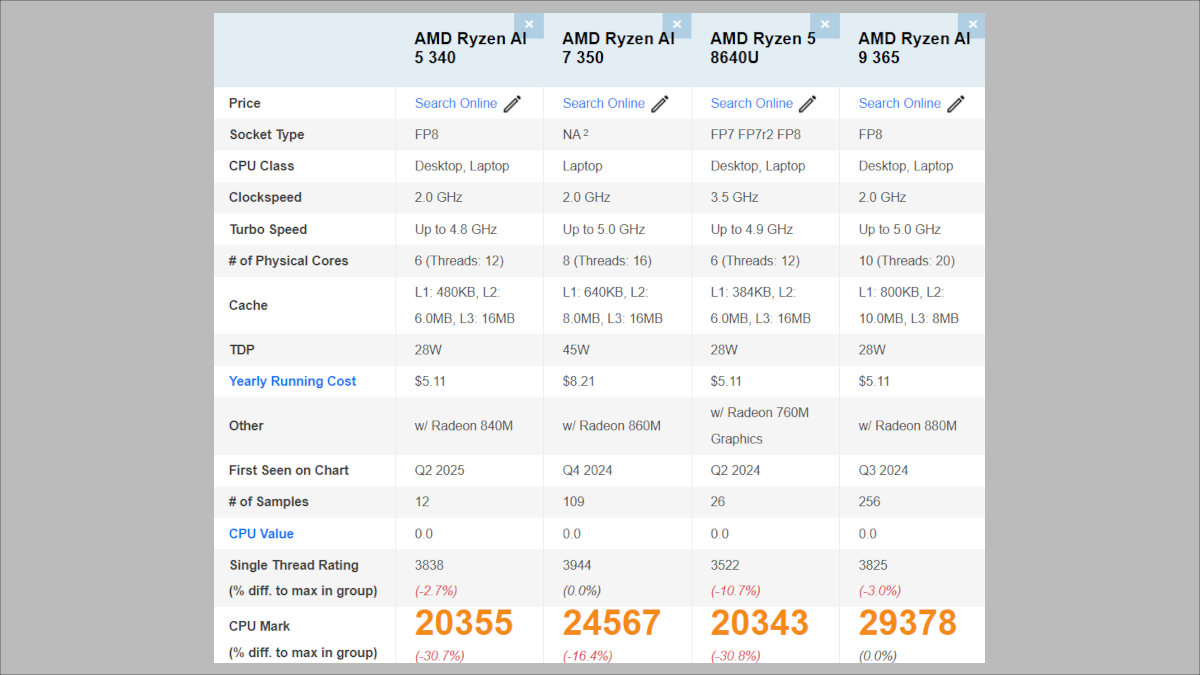Open Search Online for AMD Ryzen AI 5 340
This screenshot has height=675, width=1200.
click(456, 103)
